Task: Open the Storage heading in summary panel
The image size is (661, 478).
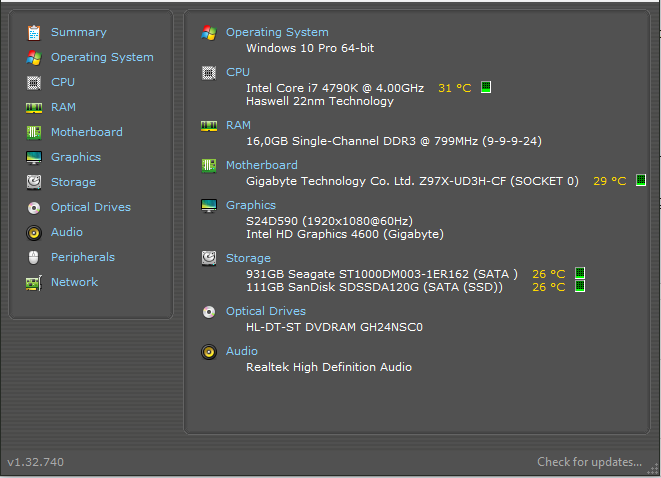Action: click(x=248, y=258)
